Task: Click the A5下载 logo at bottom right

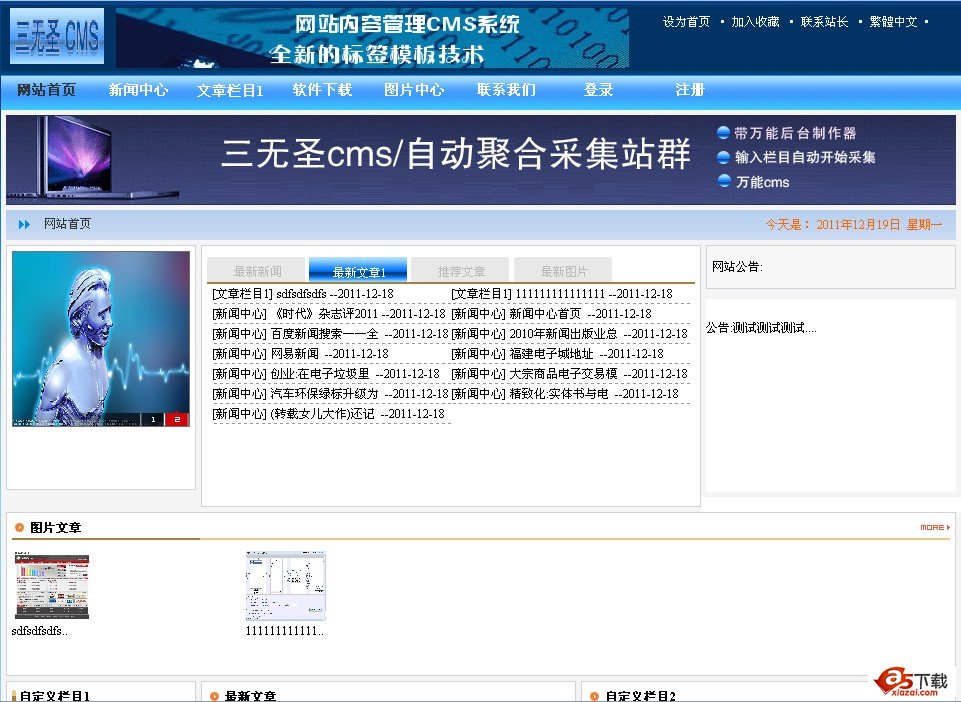Action: click(x=908, y=680)
